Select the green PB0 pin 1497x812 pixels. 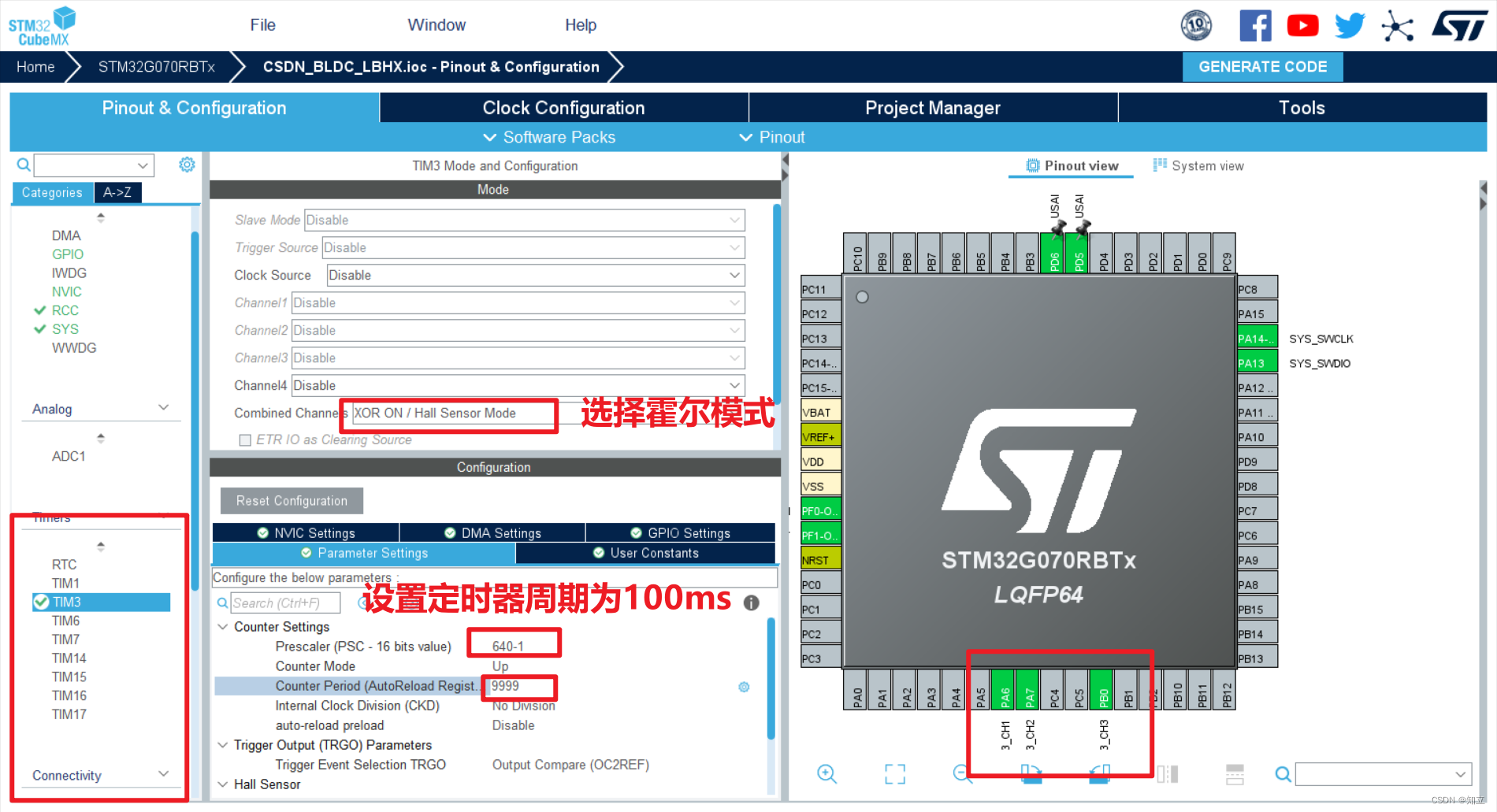[1101, 688]
